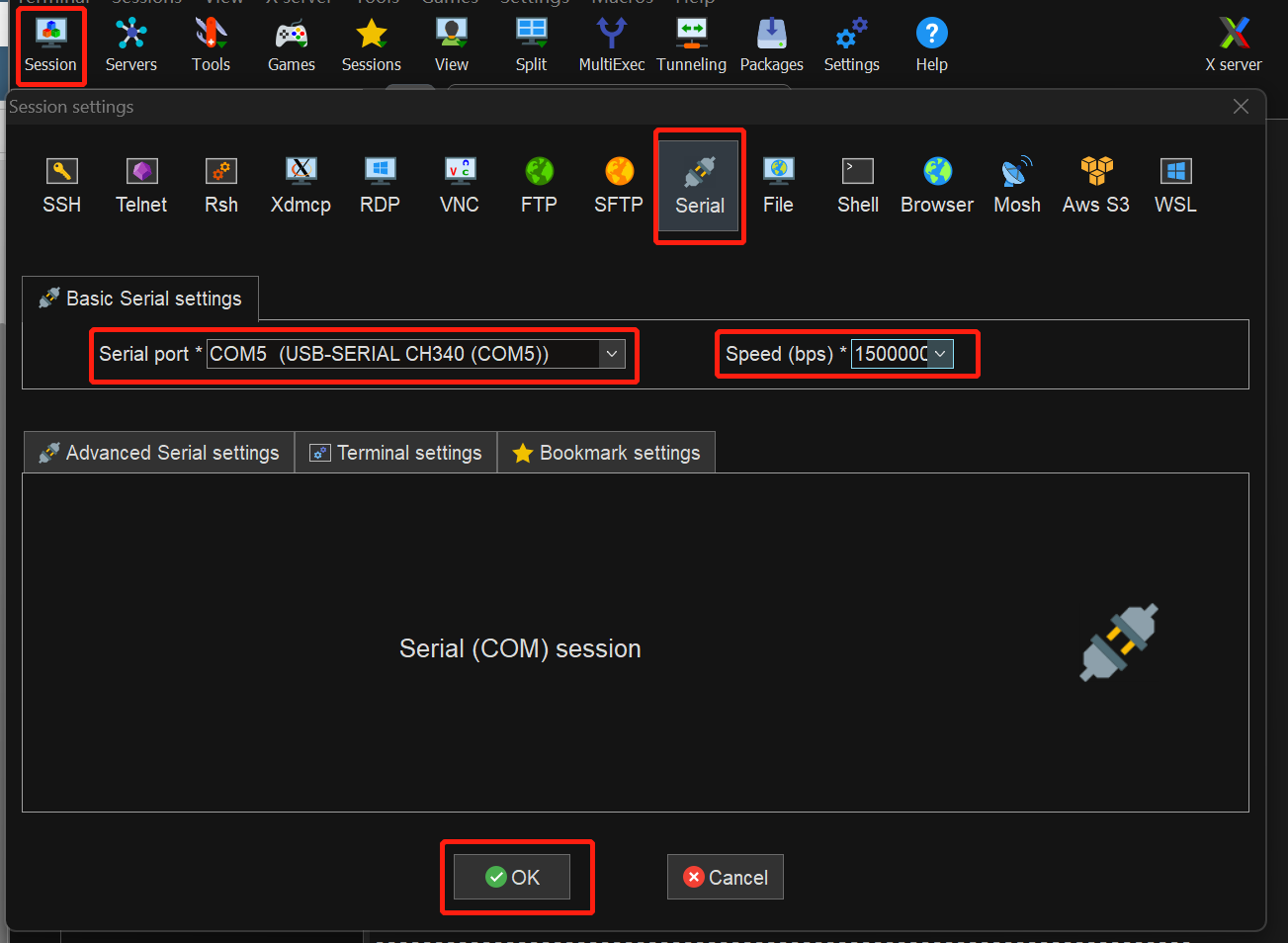Switch to Basic Serial settings tab
Viewport: 1288px width, 943px height.
[x=140, y=299]
